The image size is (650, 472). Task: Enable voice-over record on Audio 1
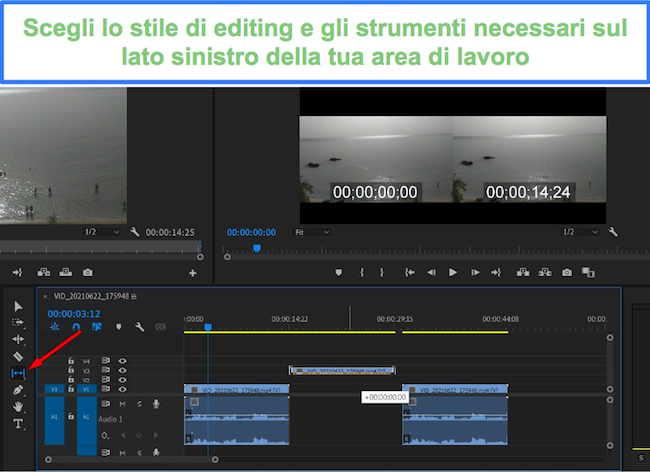(x=156, y=404)
